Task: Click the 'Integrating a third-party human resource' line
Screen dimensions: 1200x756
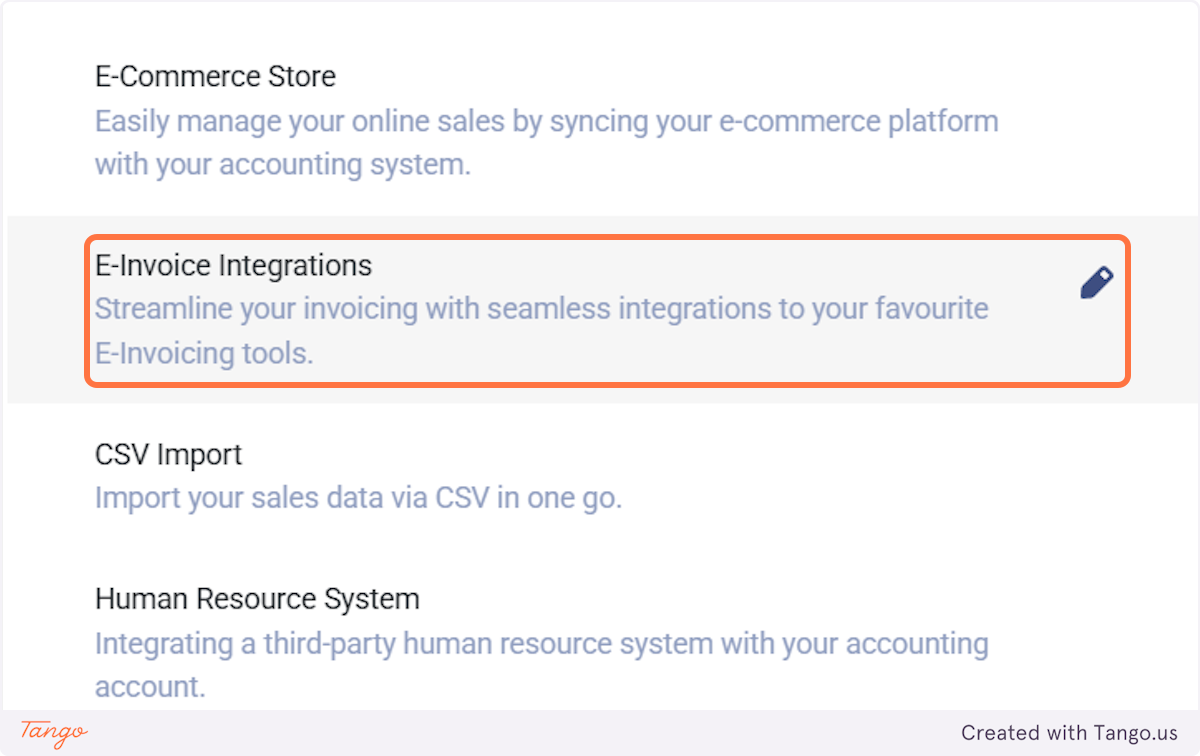Action: (541, 643)
